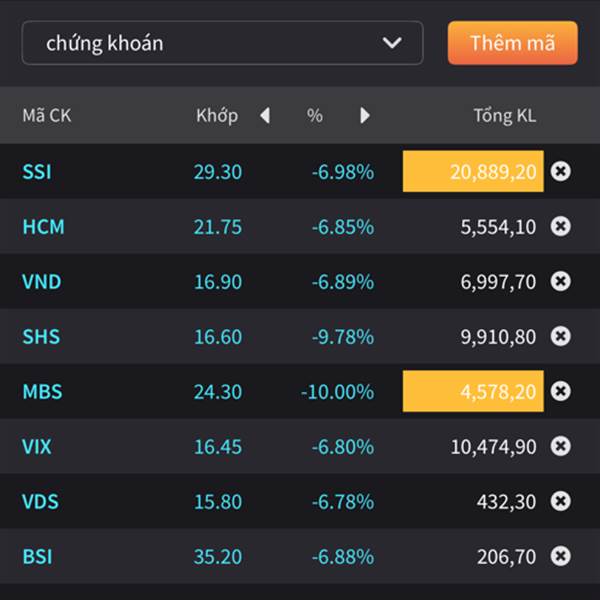
Task: Click the highlighted SSI volume 20,889,20
Action: pos(473,172)
